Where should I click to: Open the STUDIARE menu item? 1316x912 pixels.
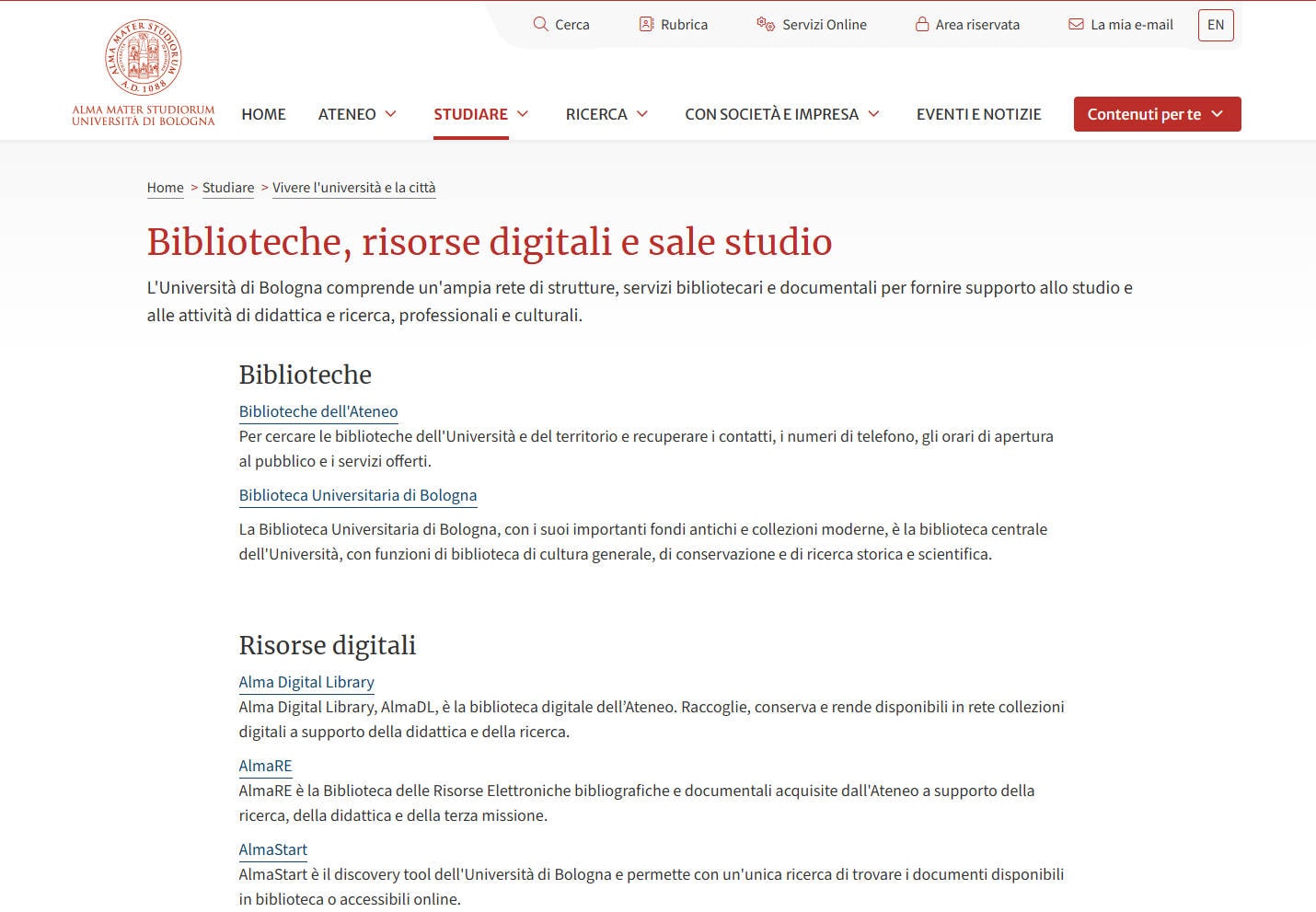[470, 114]
